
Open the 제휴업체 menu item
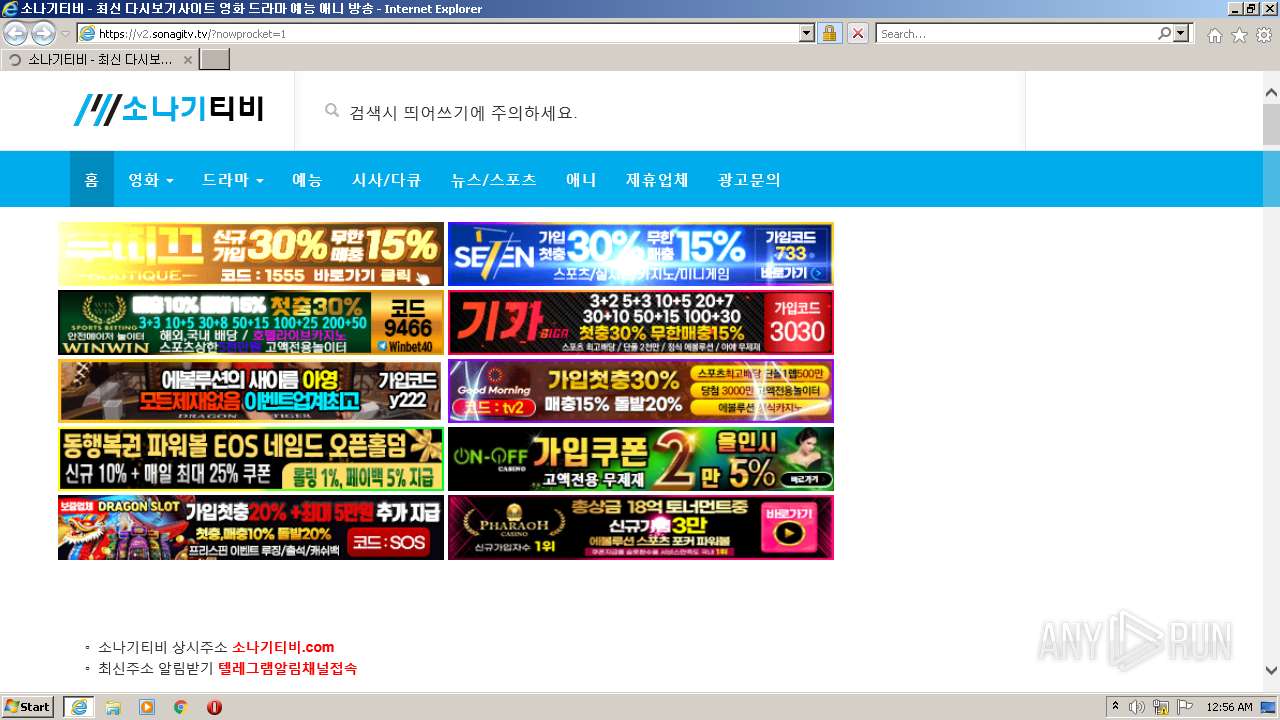(657, 180)
